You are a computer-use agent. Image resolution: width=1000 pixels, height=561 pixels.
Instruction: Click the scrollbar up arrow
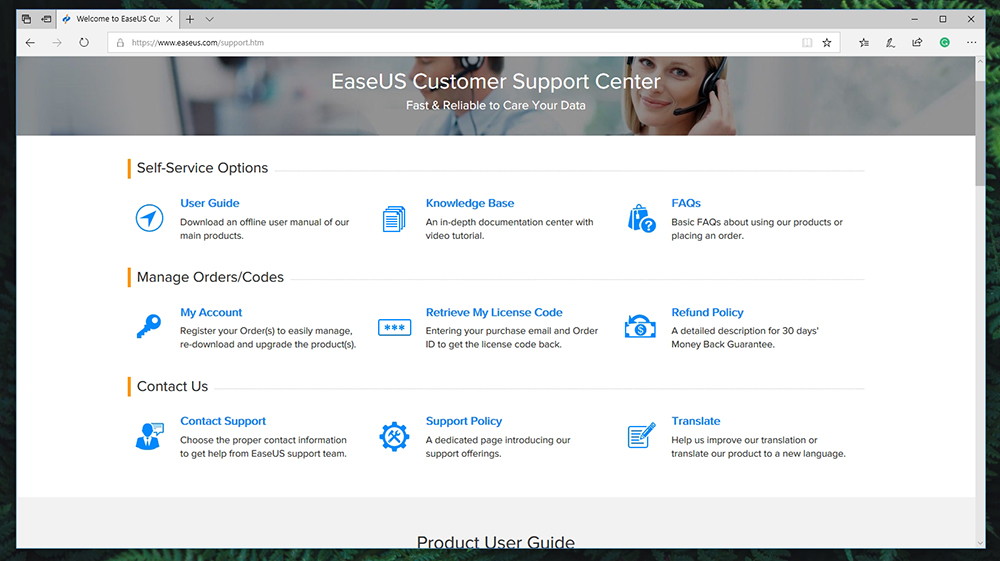pos(980,61)
